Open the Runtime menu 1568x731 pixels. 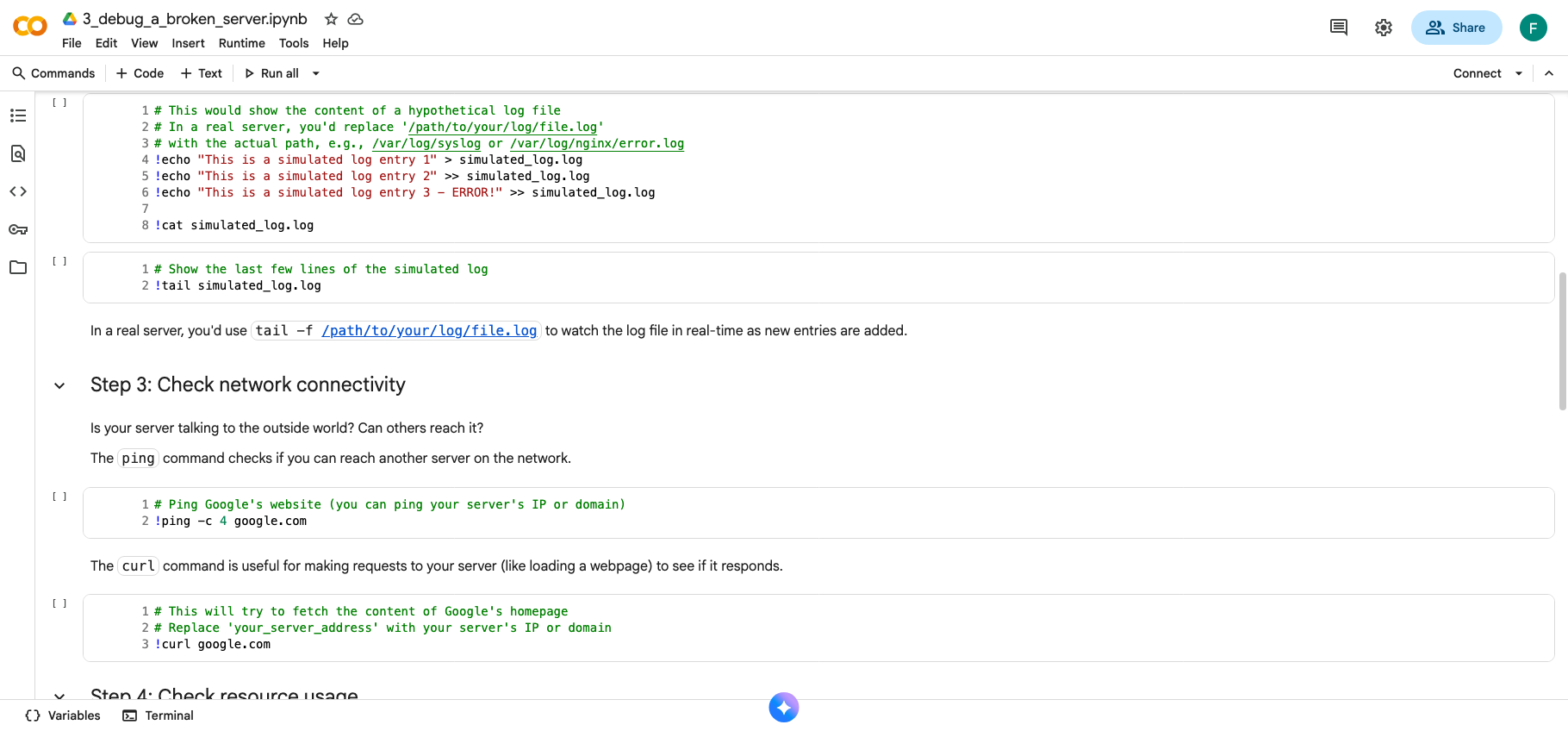coord(241,43)
